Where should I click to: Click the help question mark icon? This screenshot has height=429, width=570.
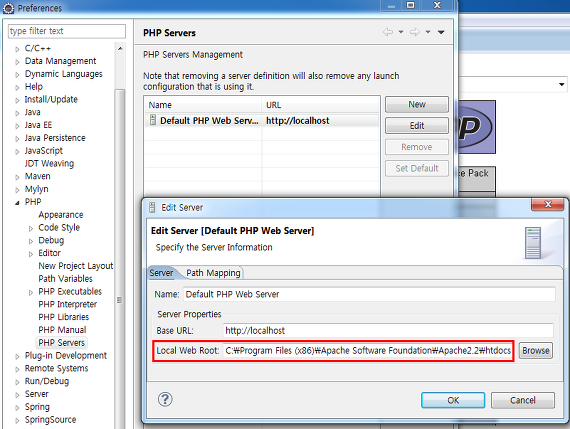coord(165,400)
